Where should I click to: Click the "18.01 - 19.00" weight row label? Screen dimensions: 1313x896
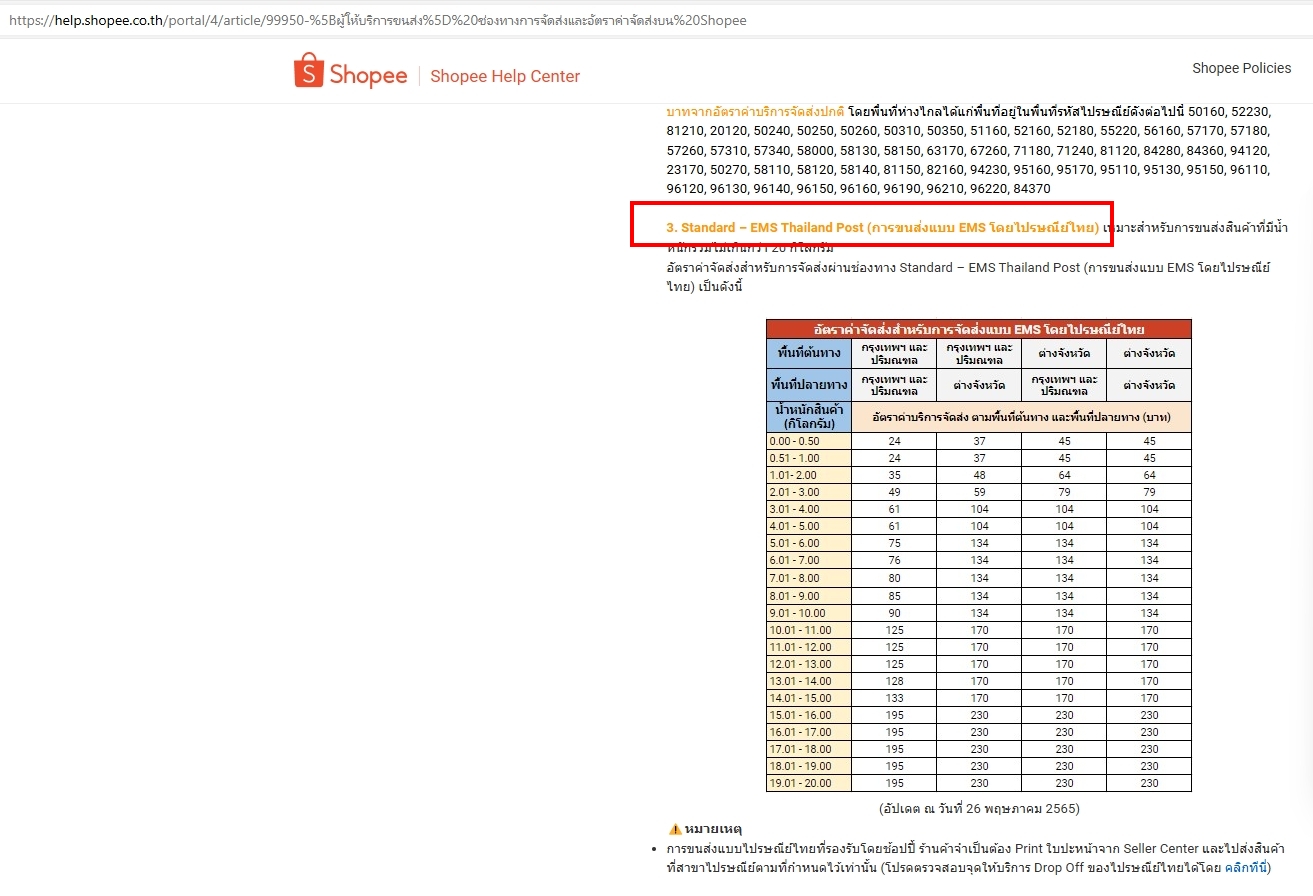pos(809,766)
